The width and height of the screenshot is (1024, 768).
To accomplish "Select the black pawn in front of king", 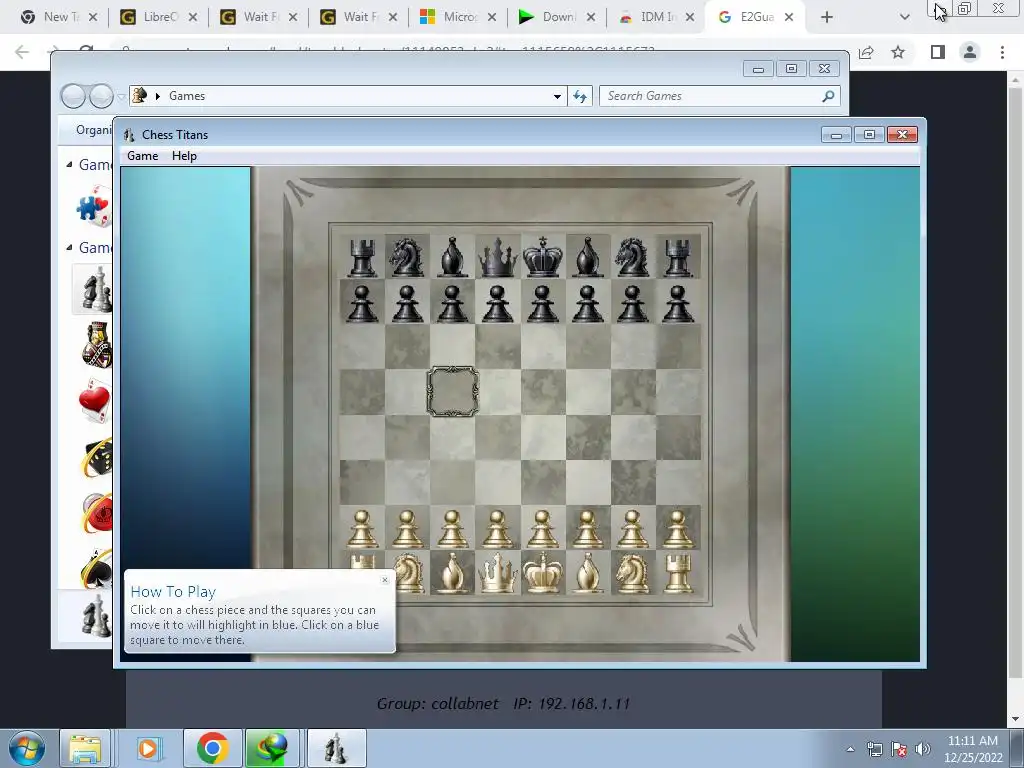I will (x=543, y=304).
